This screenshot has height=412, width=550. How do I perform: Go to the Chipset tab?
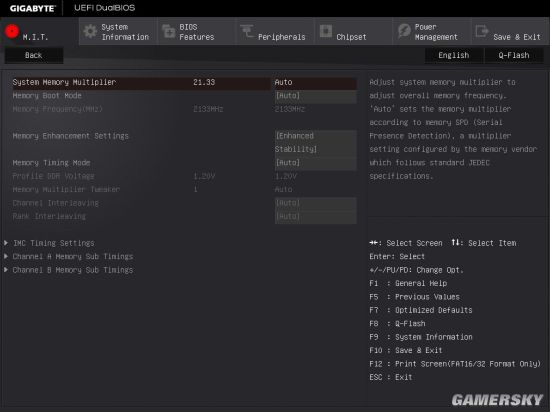coord(353,32)
